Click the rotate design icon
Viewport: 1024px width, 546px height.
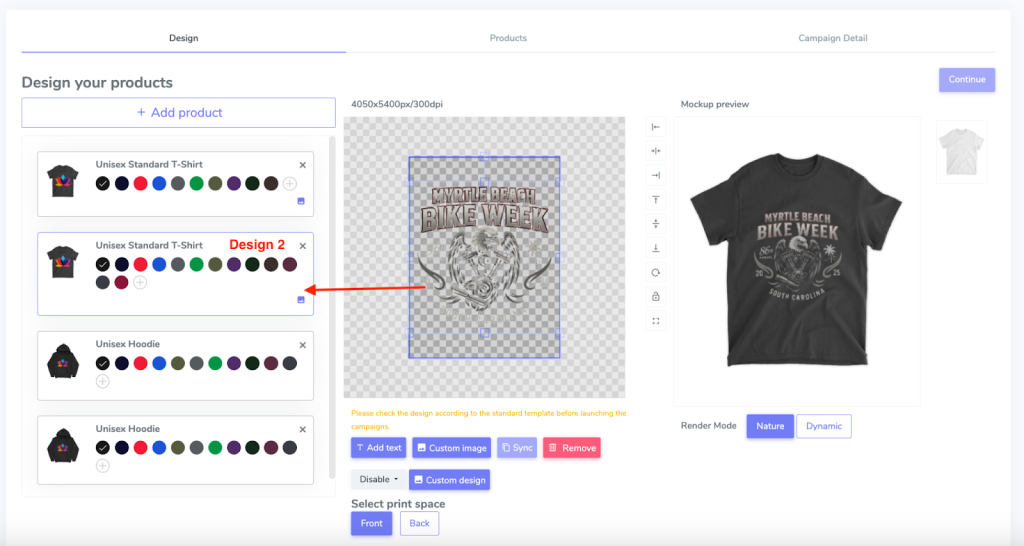[x=656, y=272]
